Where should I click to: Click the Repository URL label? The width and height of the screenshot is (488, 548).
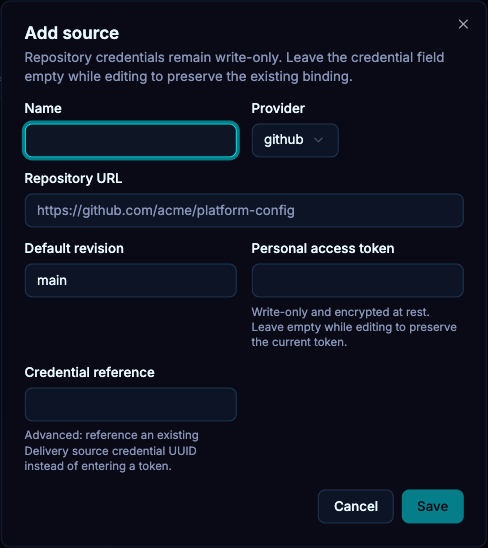tap(73, 179)
